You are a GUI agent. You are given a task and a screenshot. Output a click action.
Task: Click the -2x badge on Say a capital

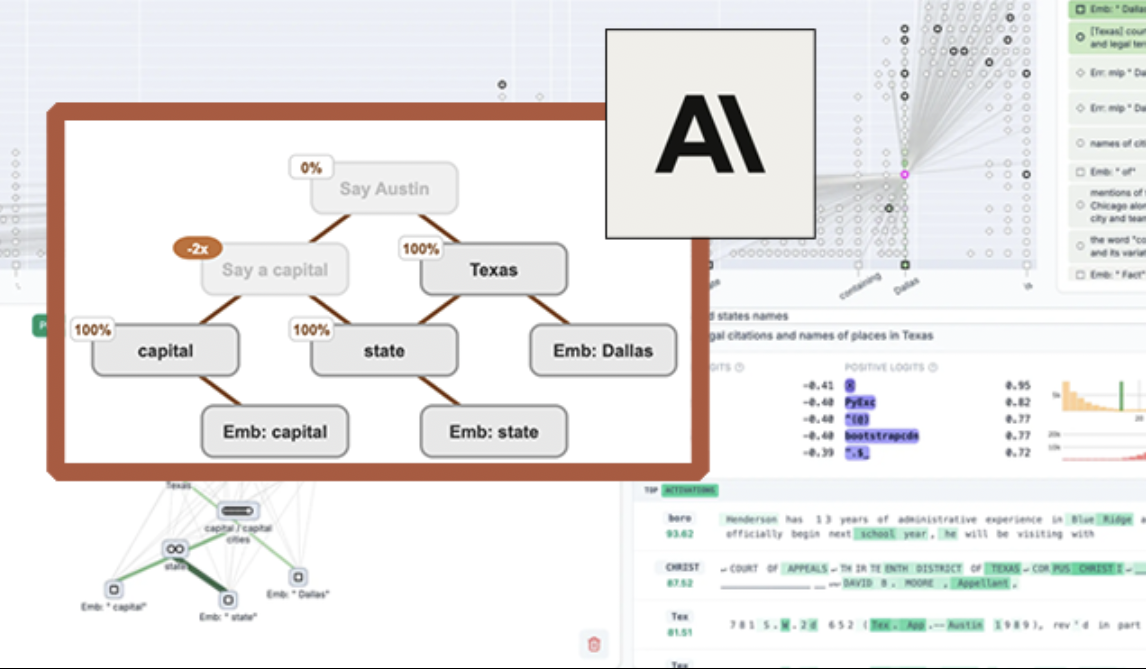pos(190,248)
